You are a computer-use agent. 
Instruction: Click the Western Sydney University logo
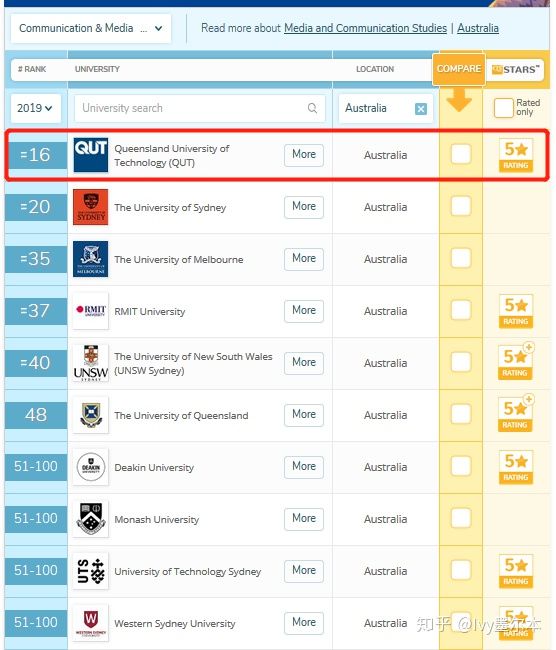[90, 623]
